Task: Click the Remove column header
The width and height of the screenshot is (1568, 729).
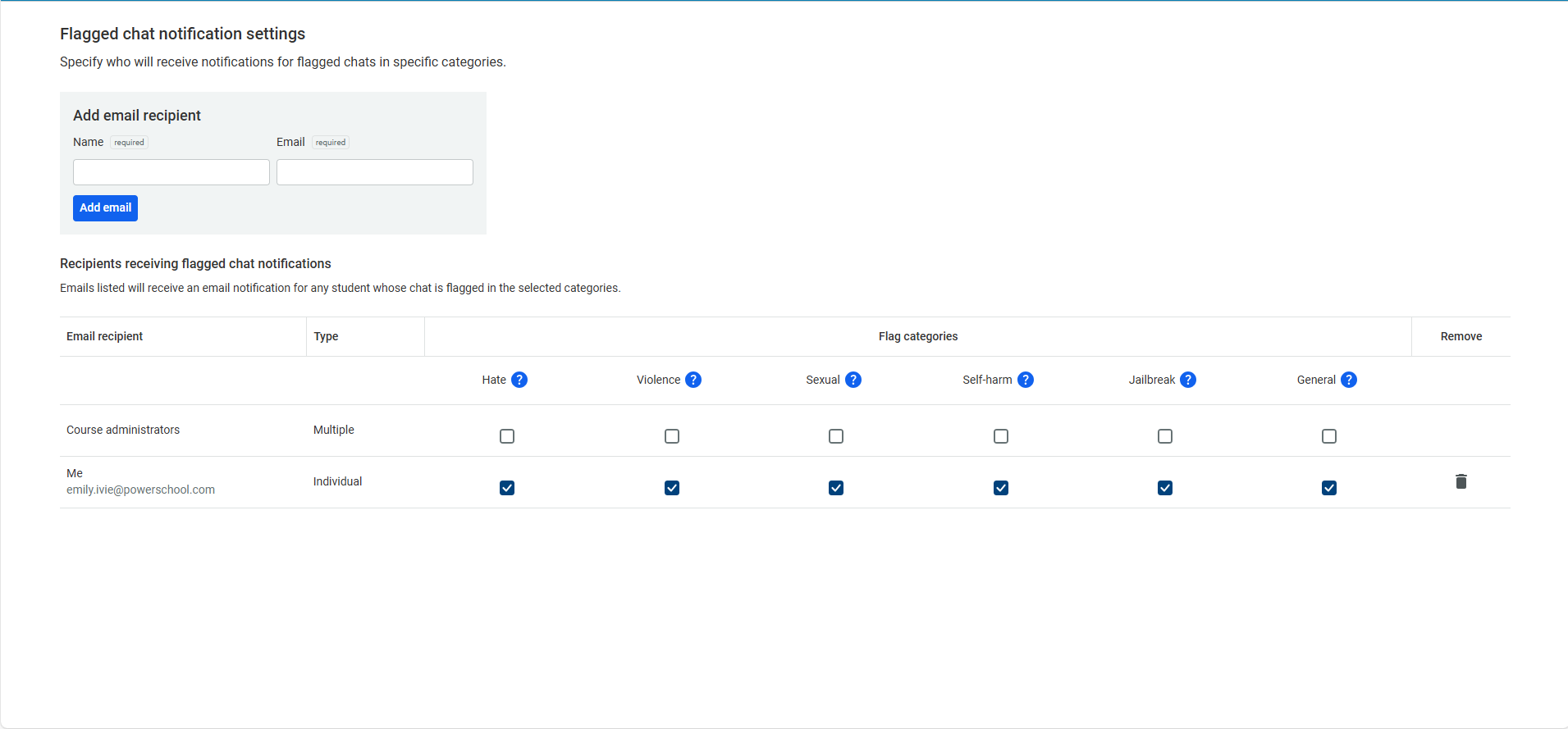Action: [x=1461, y=336]
